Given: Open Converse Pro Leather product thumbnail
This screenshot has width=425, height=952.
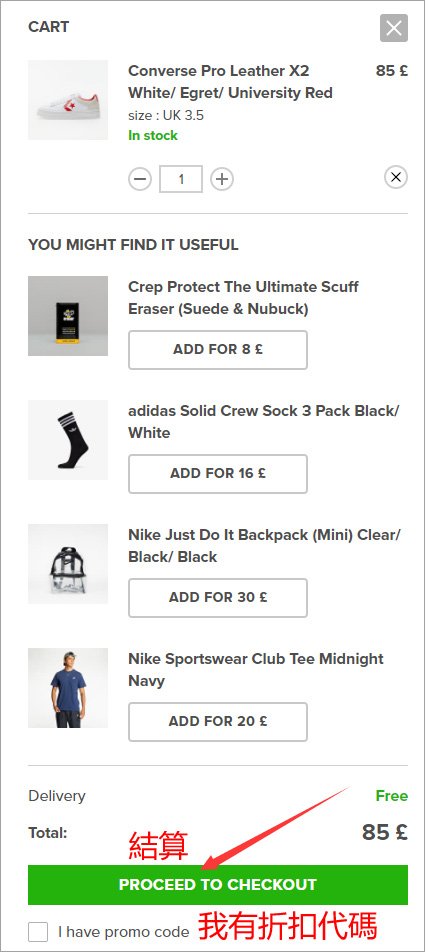Looking at the screenshot, I should tap(68, 100).
